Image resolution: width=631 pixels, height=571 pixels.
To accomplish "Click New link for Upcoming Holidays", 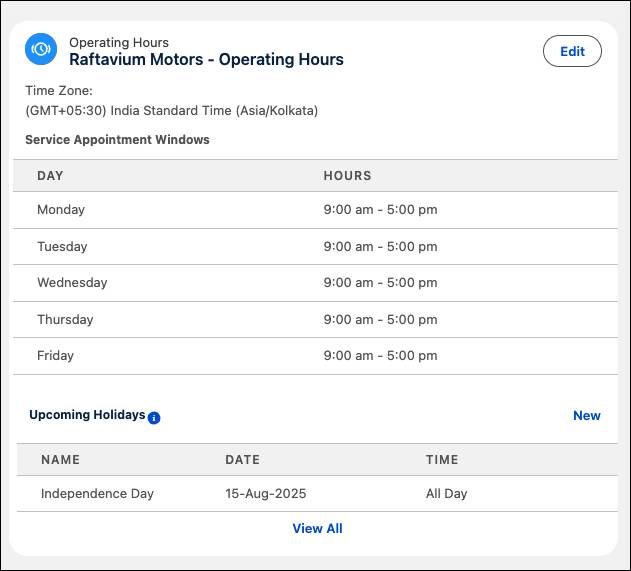I will pyautogui.click(x=586, y=415).
